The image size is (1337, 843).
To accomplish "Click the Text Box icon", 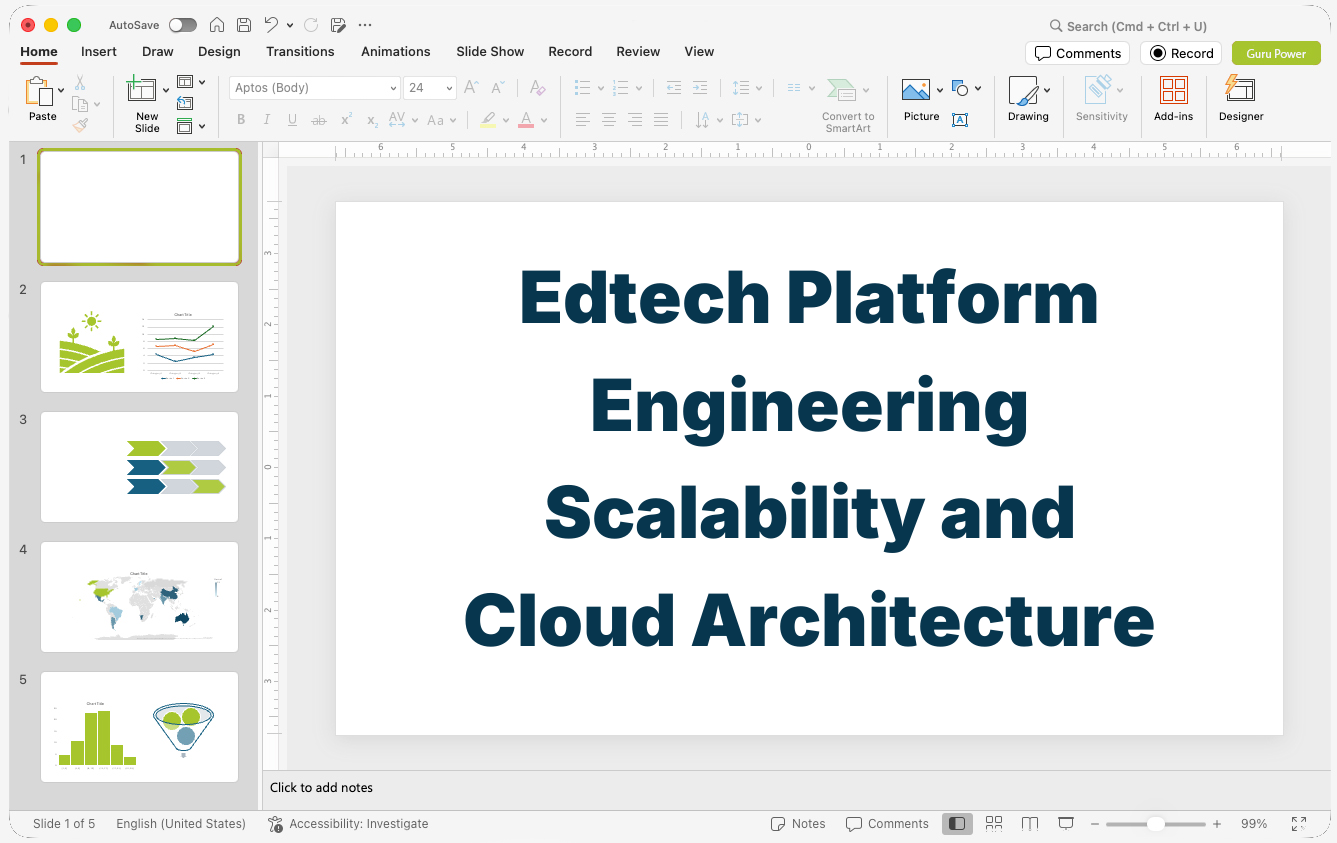I will [x=960, y=120].
